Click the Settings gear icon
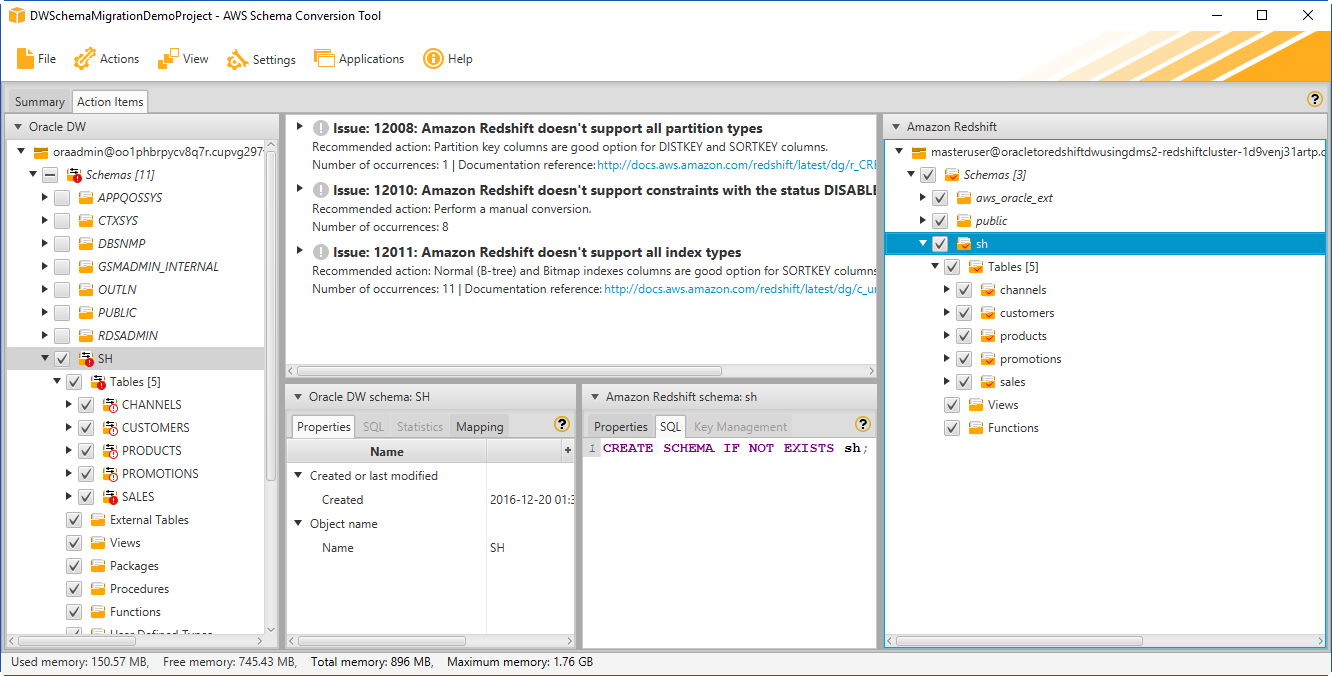The image size is (1332, 676). [236, 58]
